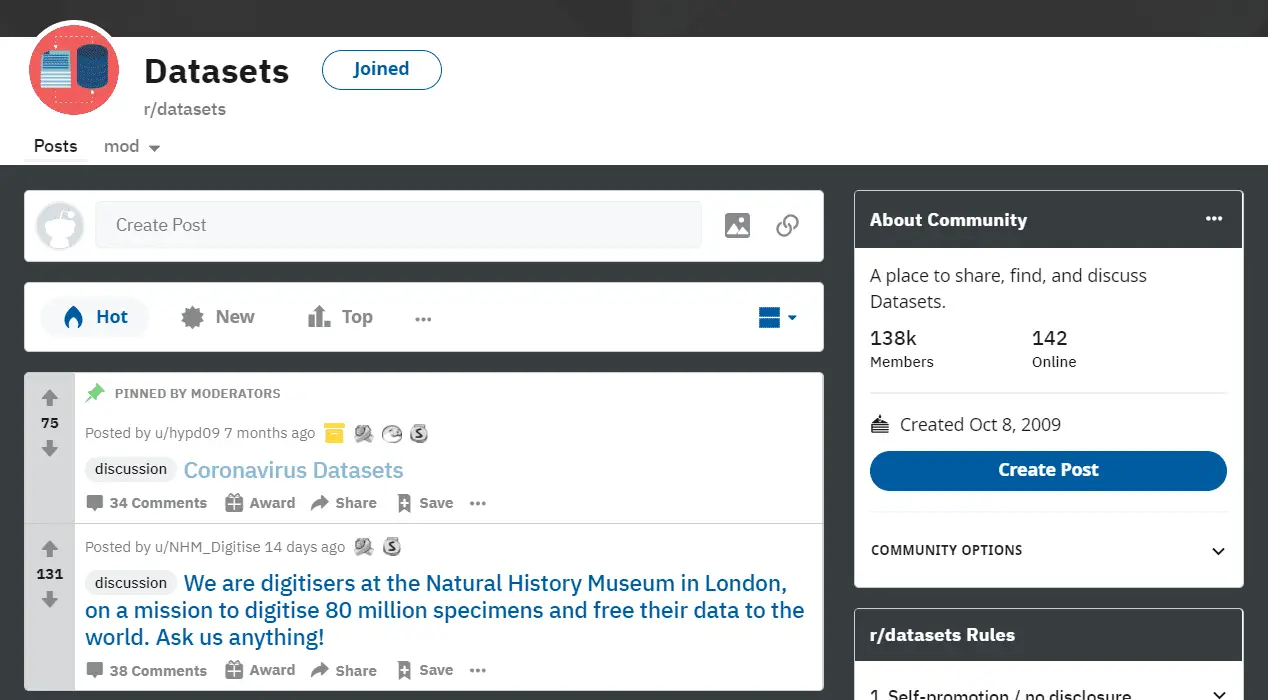This screenshot has height=700, width=1268.
Task: Click the image upload icon in Create Post
Action: [737, 226]
